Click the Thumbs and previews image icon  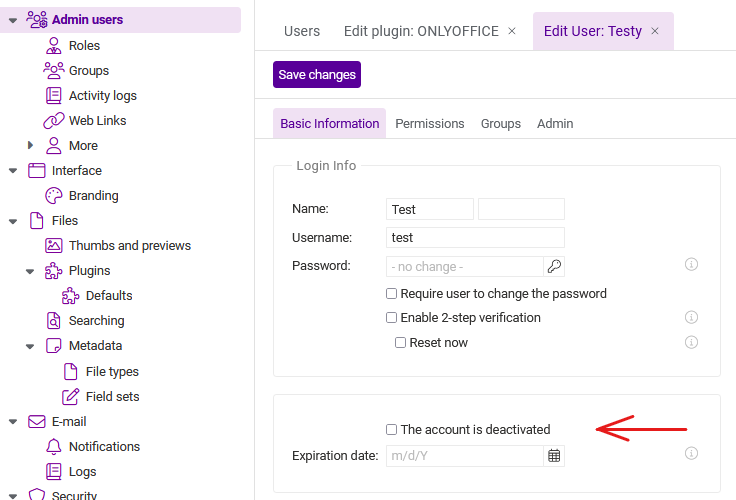point(54,246)
